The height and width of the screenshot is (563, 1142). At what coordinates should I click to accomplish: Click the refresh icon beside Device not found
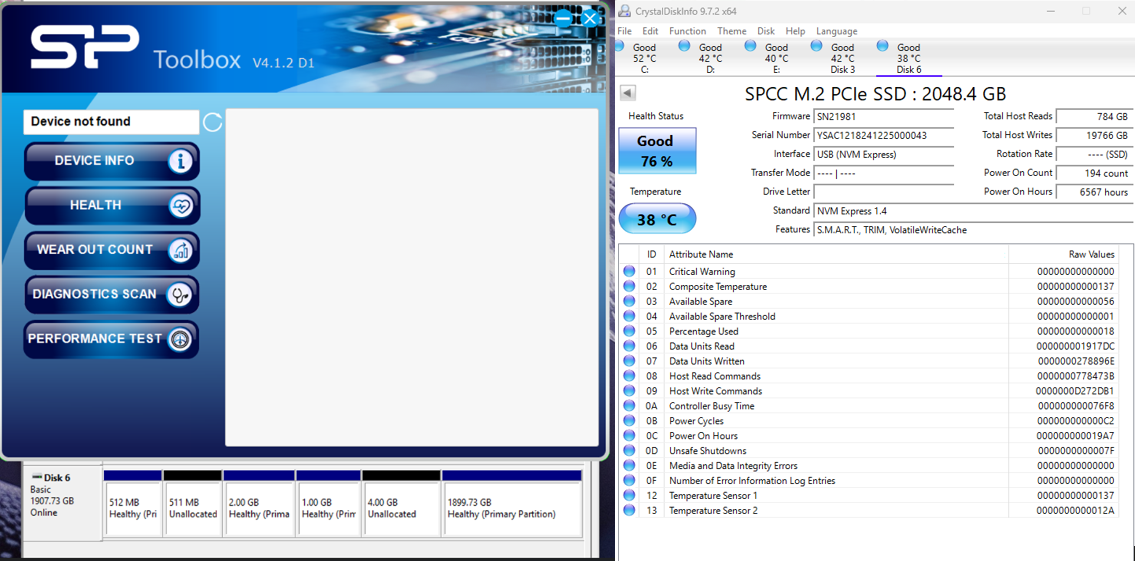pos(212,122)
